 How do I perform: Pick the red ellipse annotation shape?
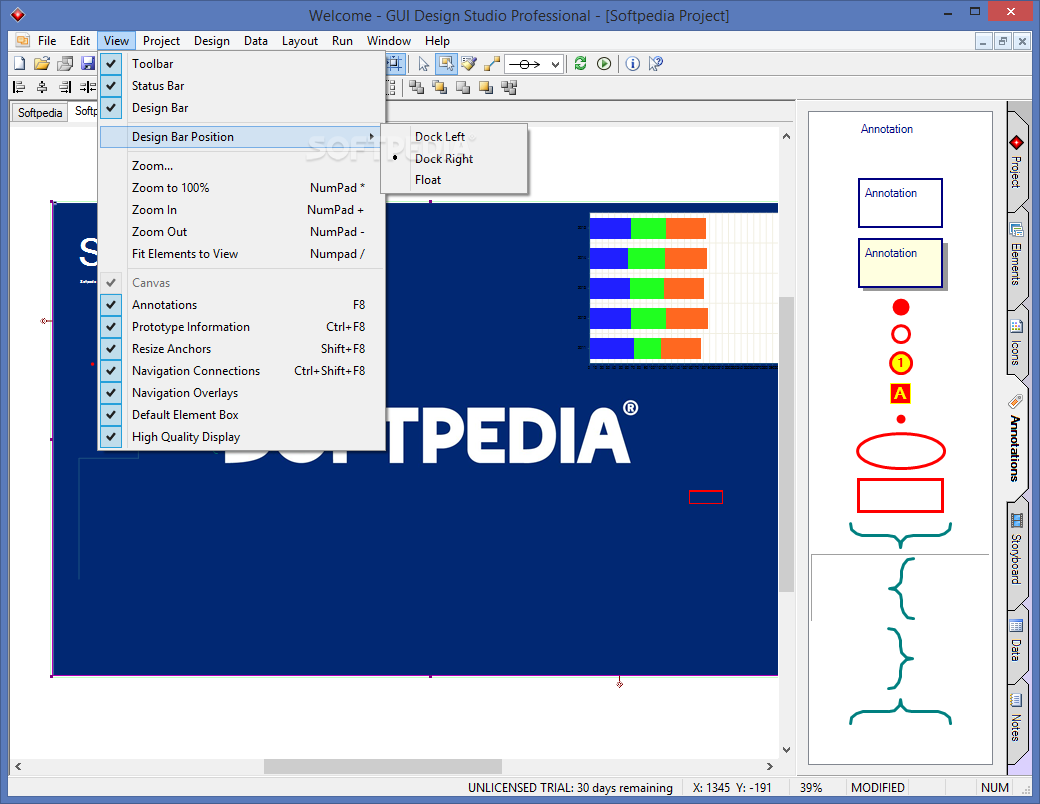[x=901, y=451]
